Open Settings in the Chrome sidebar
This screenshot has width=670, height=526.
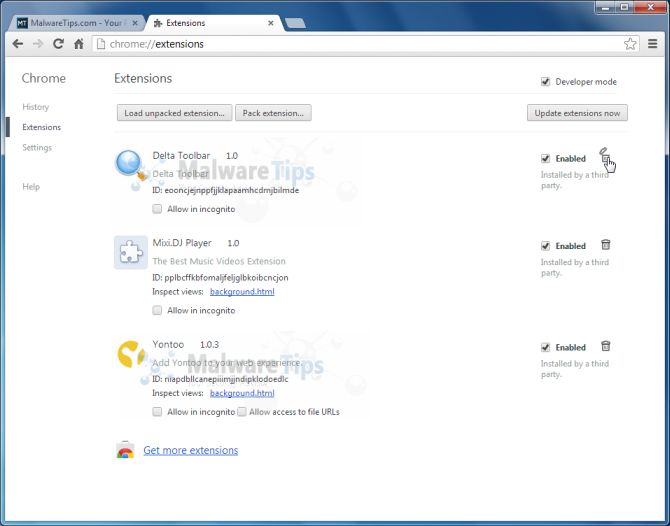[x=37, y=147]
